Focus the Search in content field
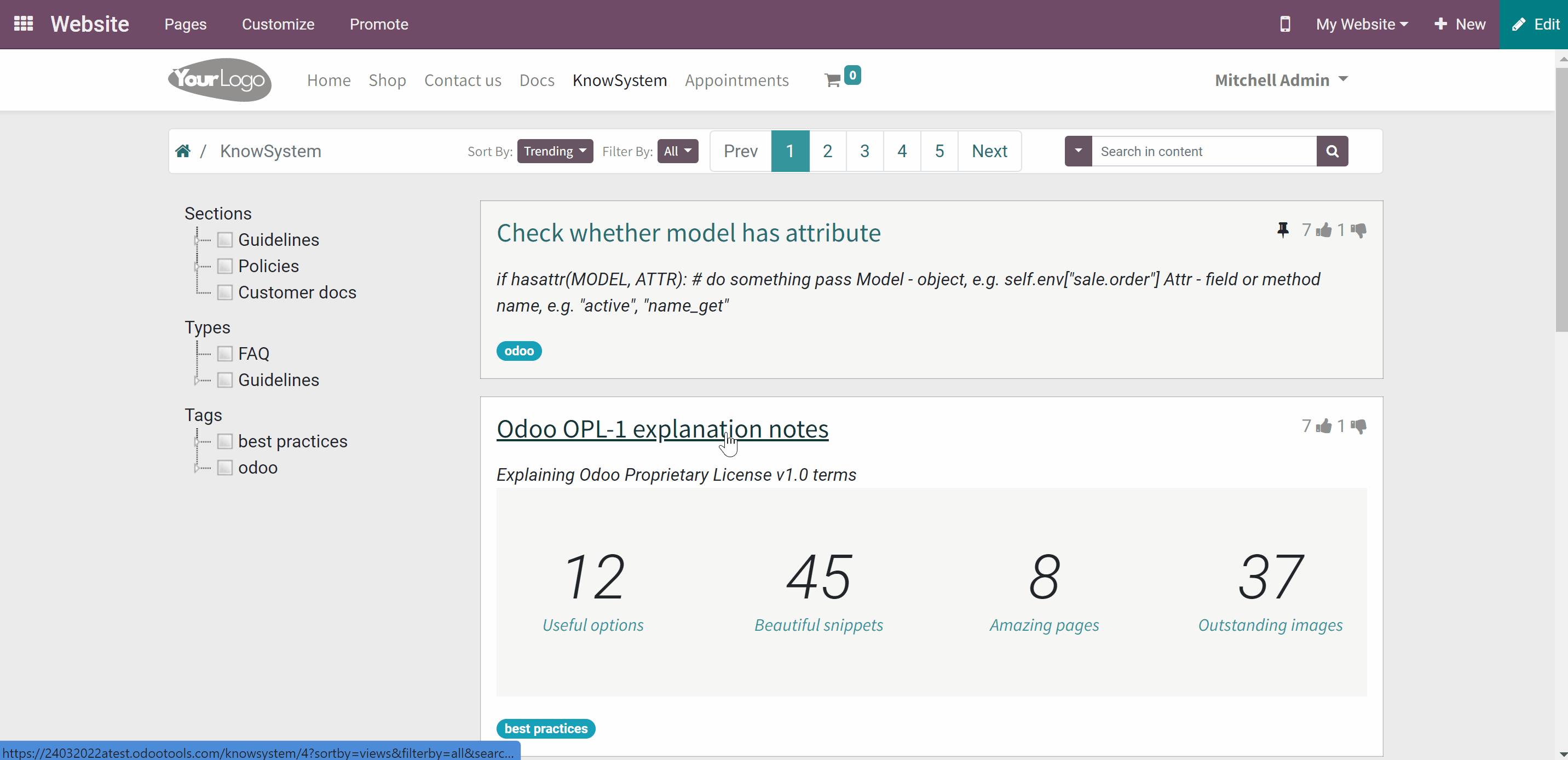 tap(1204, 151)
